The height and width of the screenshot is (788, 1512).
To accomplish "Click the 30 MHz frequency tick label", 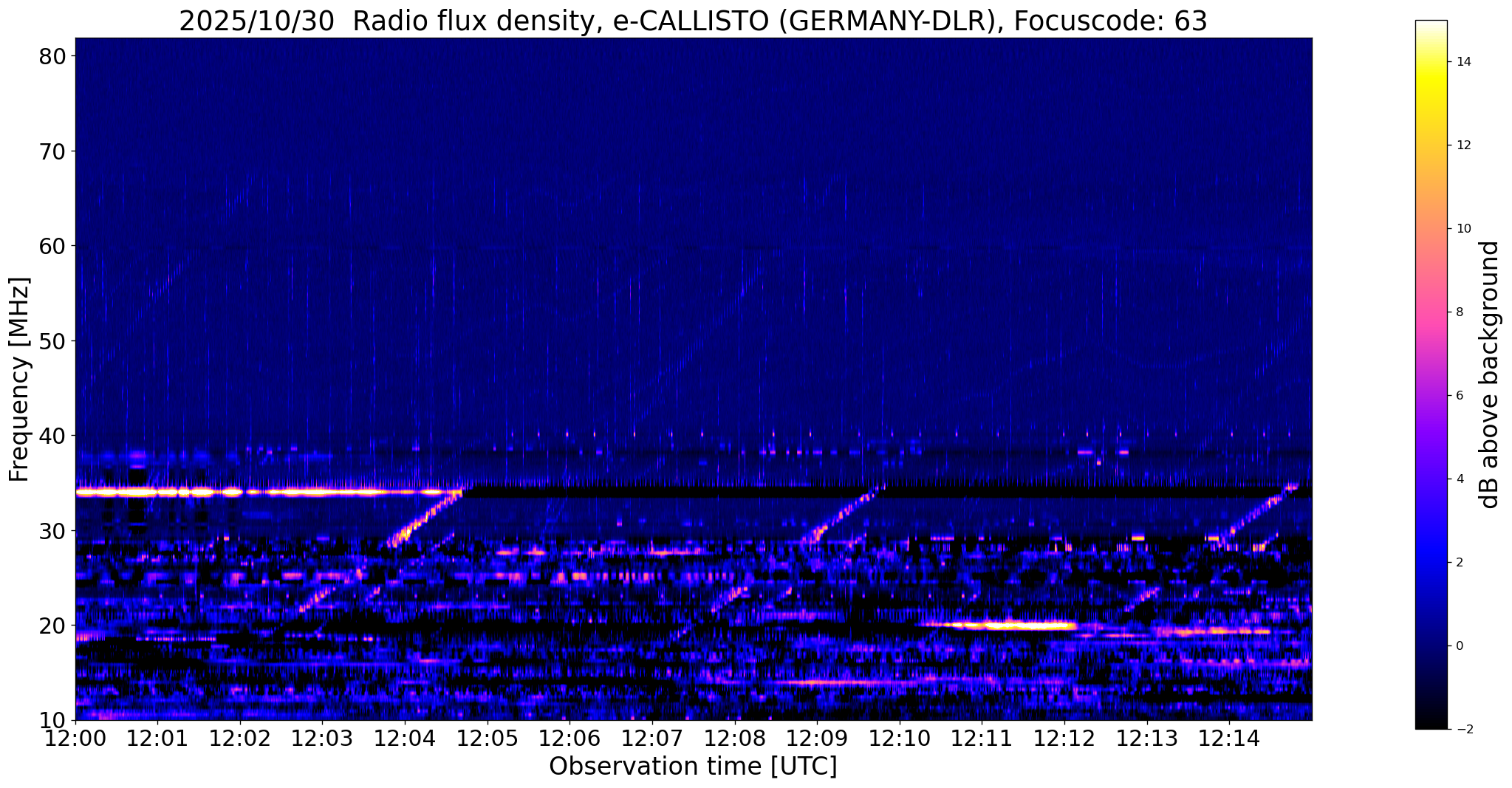I will 52,530.
